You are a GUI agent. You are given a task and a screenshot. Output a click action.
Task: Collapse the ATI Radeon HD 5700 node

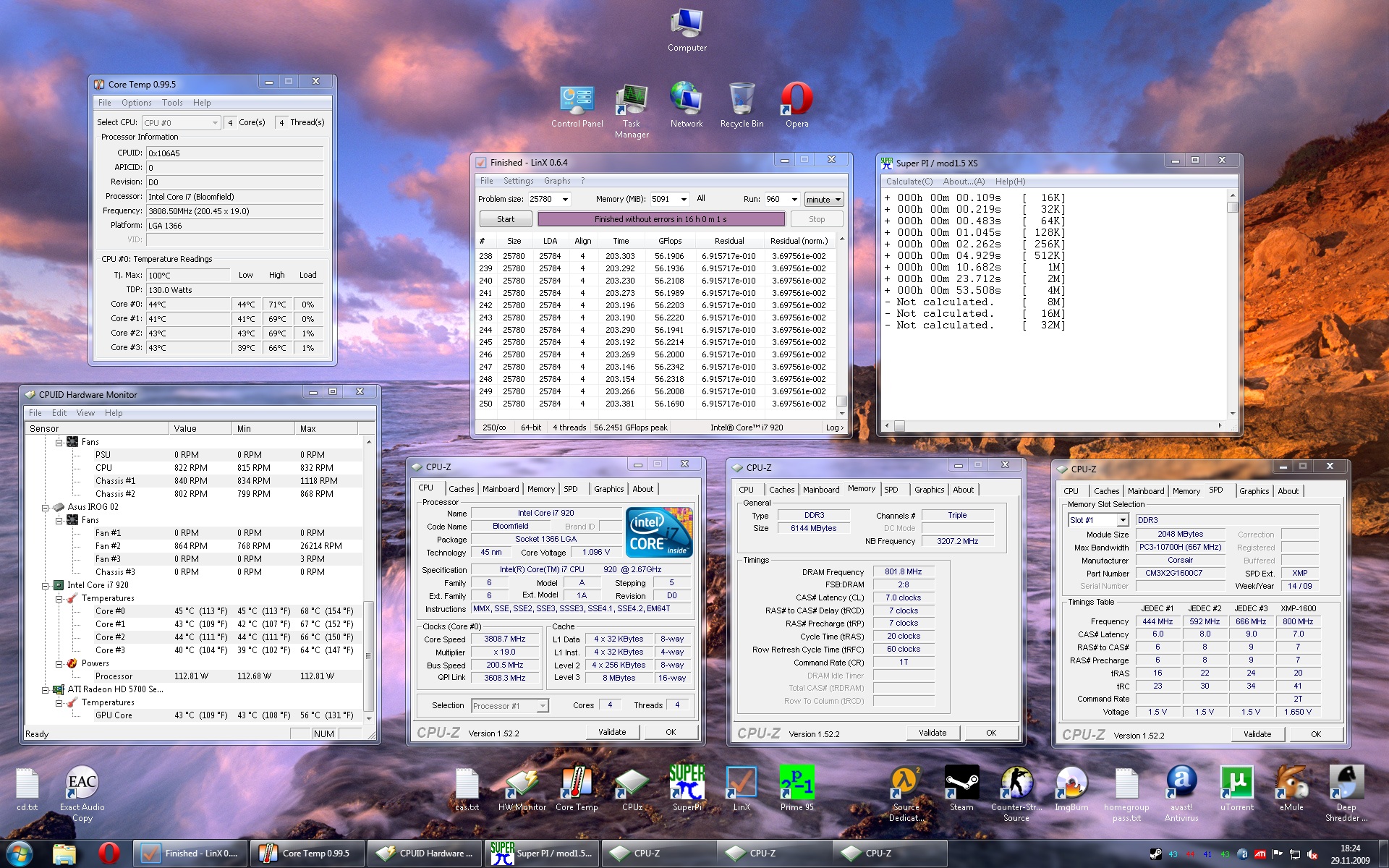pos(46,689)
